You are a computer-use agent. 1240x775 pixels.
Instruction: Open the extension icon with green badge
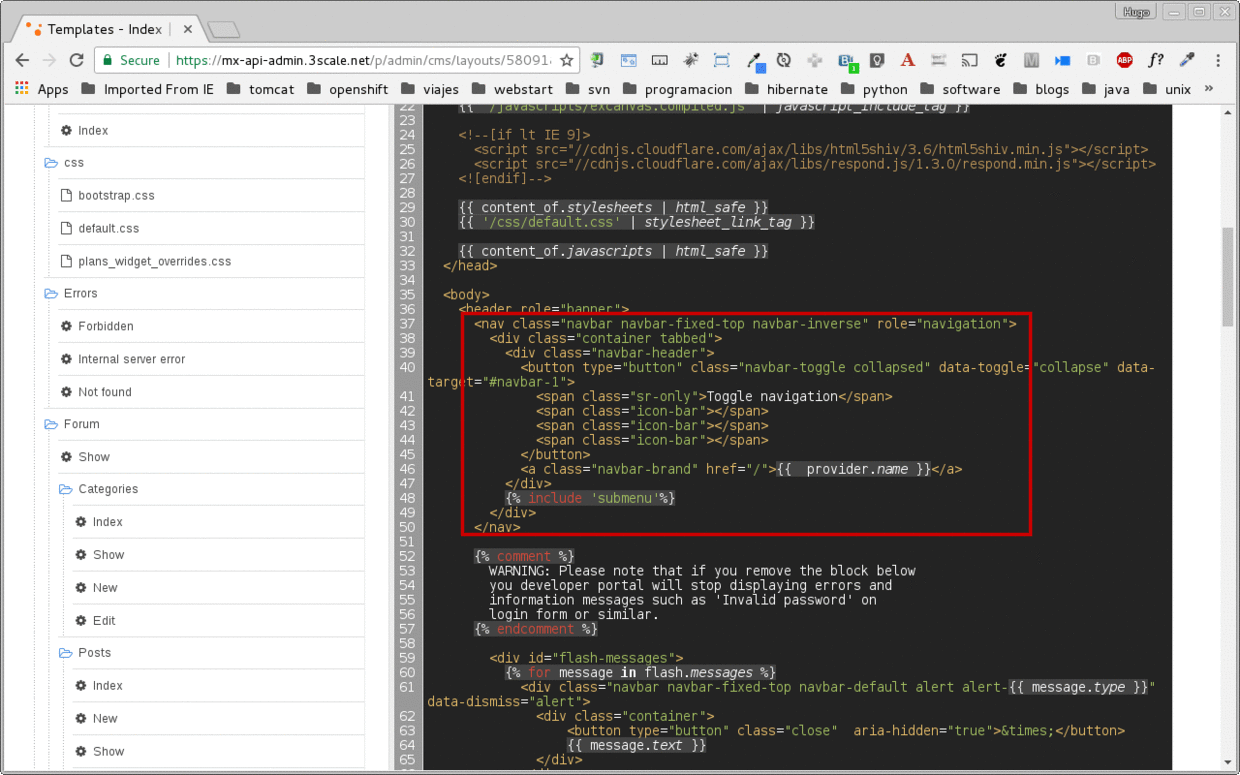pyautogui.click(x=847, y=61)
